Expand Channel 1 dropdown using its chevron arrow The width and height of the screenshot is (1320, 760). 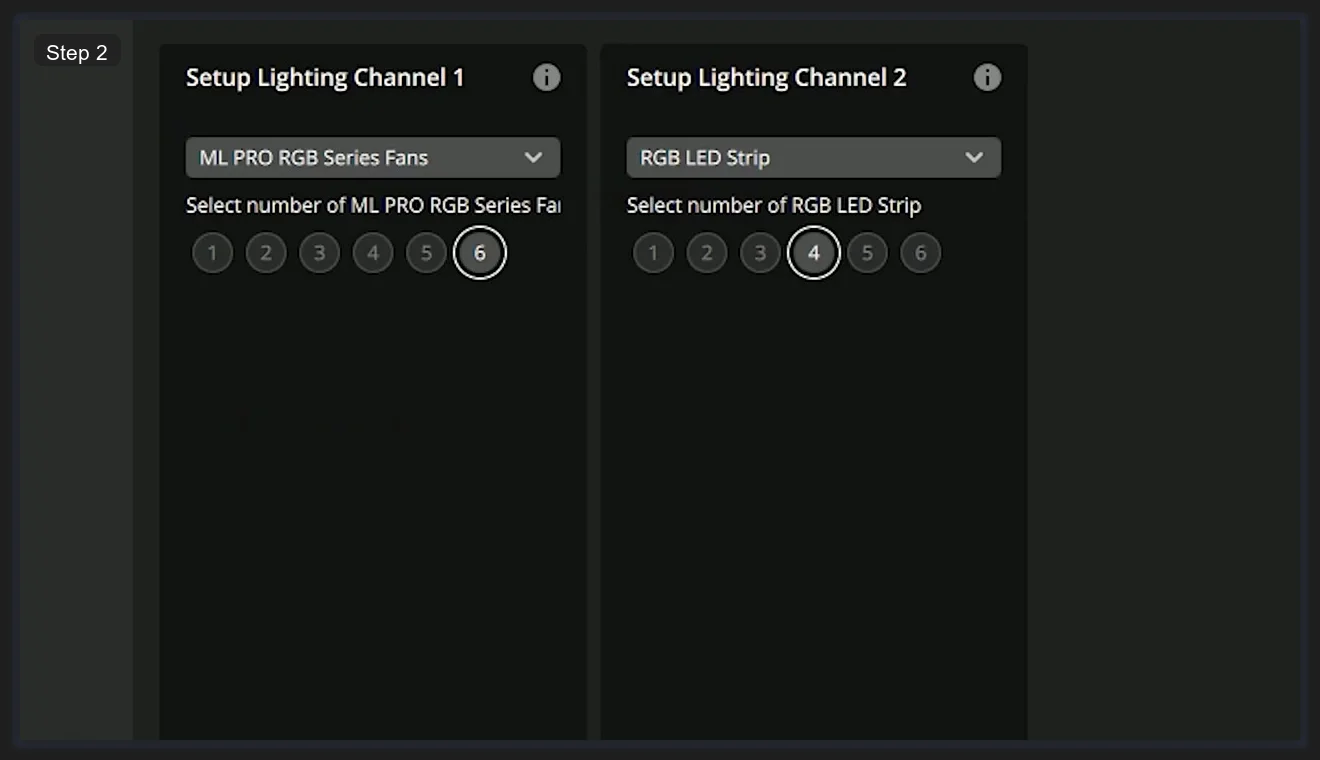tap(533, 157)
